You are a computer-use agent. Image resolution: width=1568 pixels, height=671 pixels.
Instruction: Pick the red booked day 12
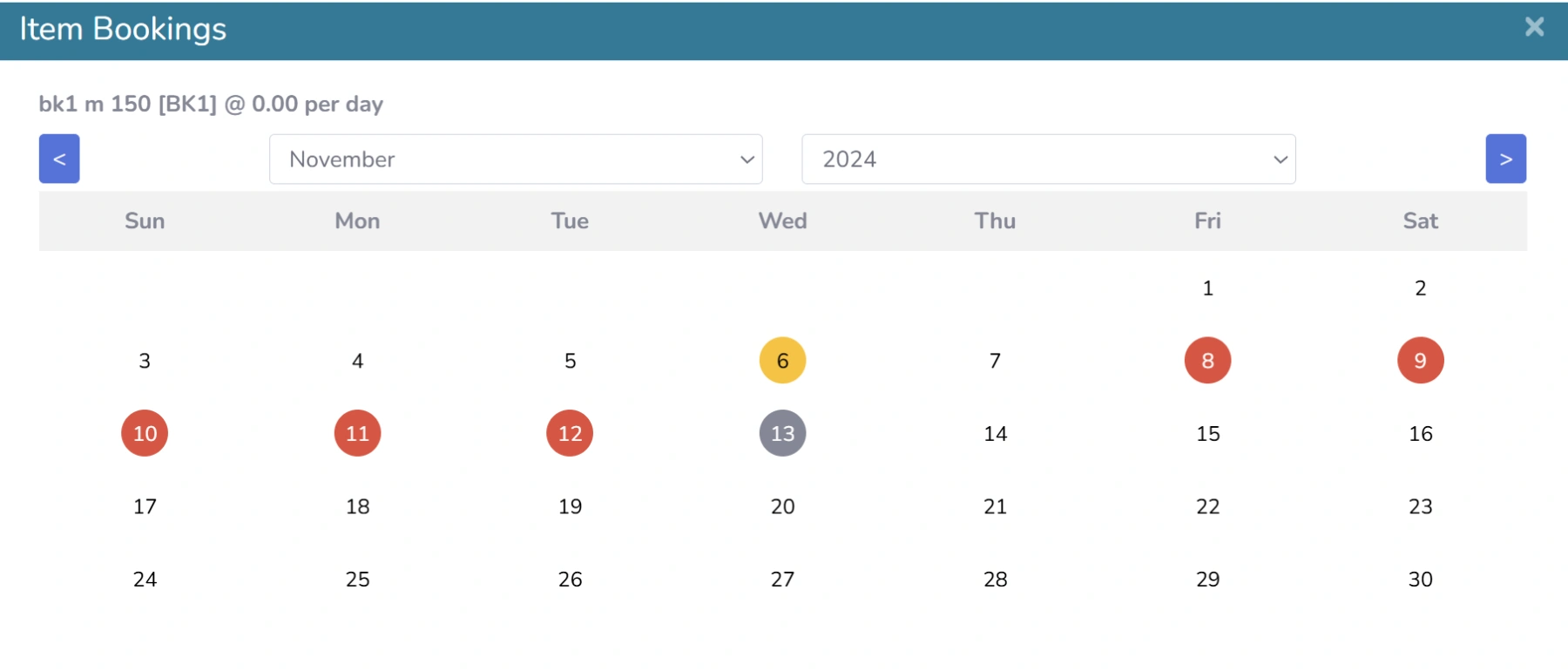(570, 433)
